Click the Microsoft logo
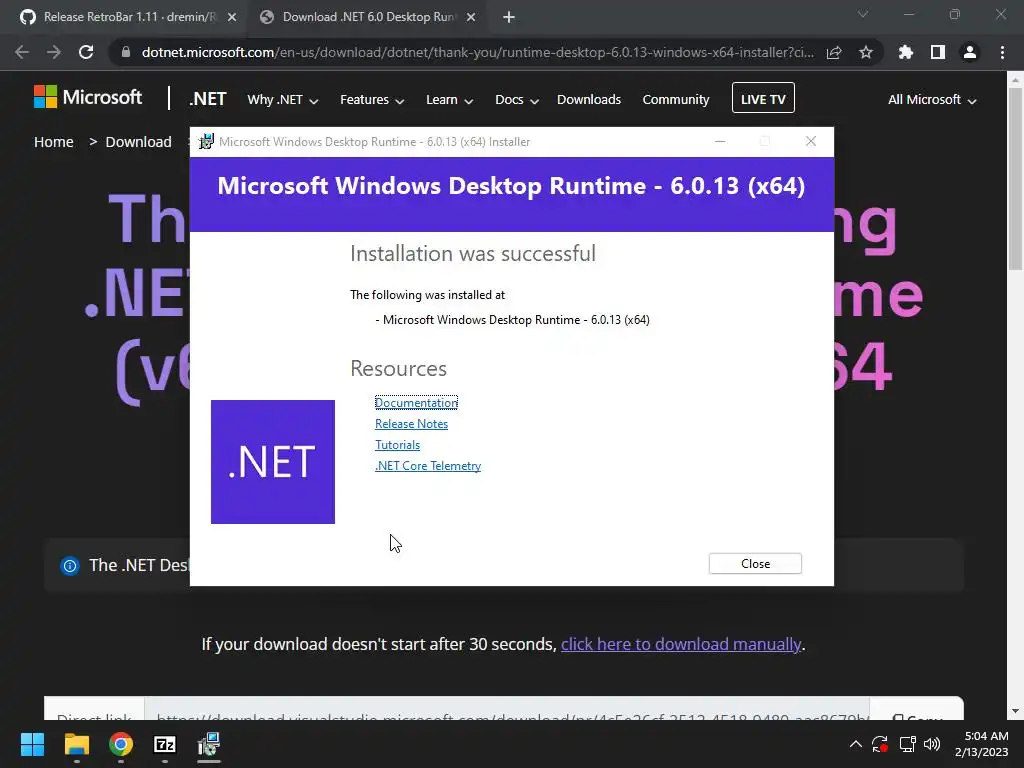This screenshot has height=768, width=1024. click(88, 97)
